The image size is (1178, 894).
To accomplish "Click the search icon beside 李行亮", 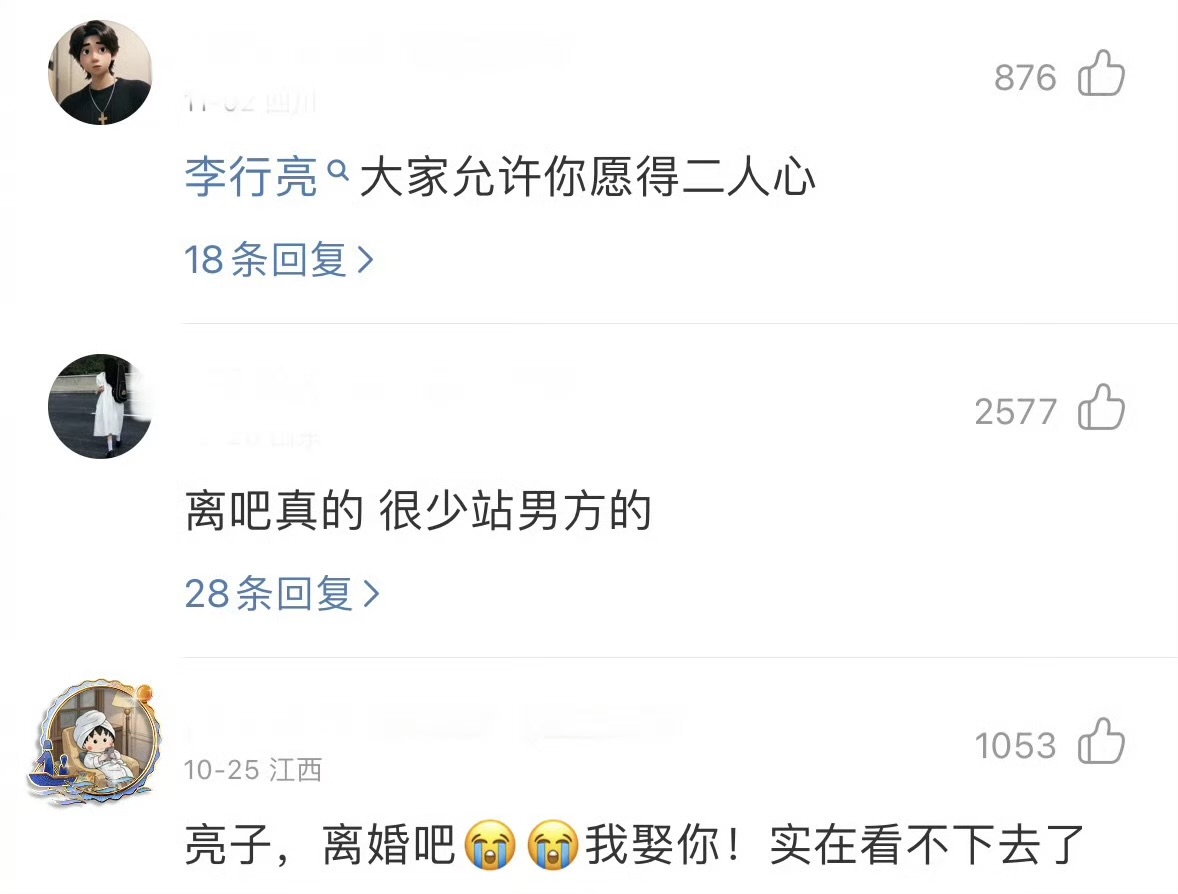I will 339,172.
